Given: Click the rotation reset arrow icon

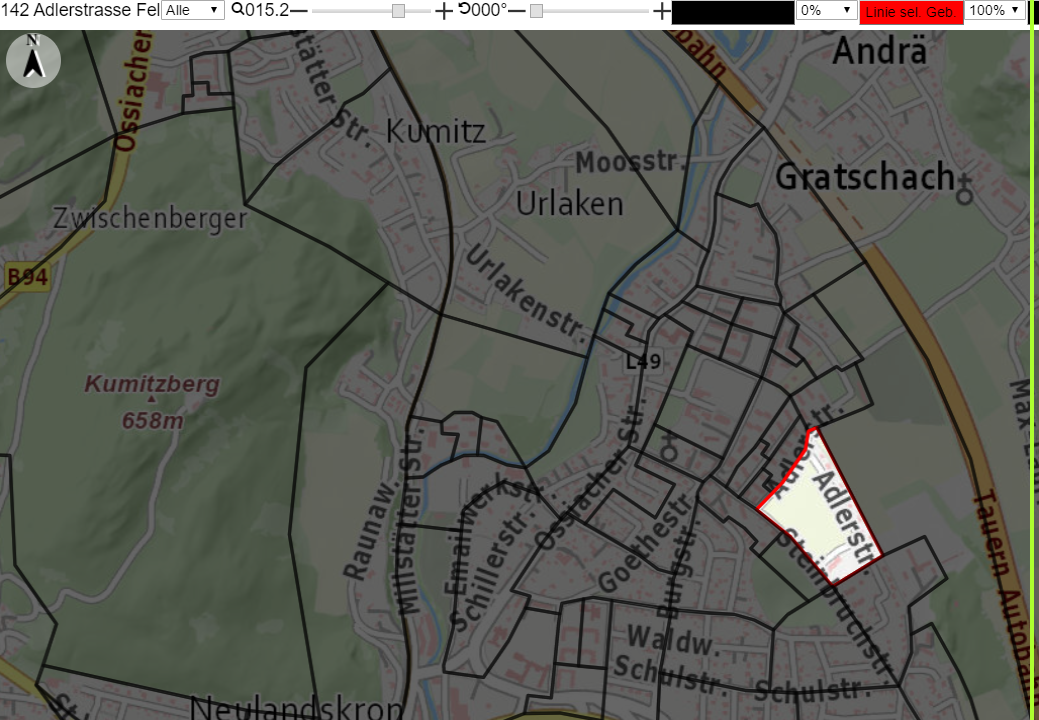Looking at the screenshot, I should (464, 9).
